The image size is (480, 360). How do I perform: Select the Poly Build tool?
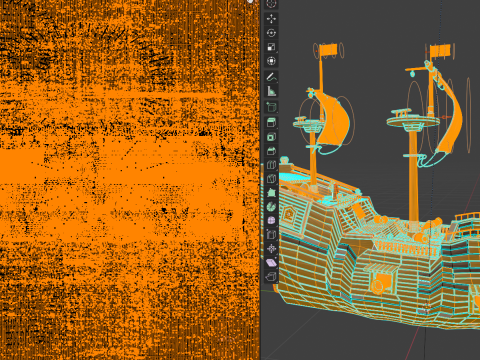[271, 193]
